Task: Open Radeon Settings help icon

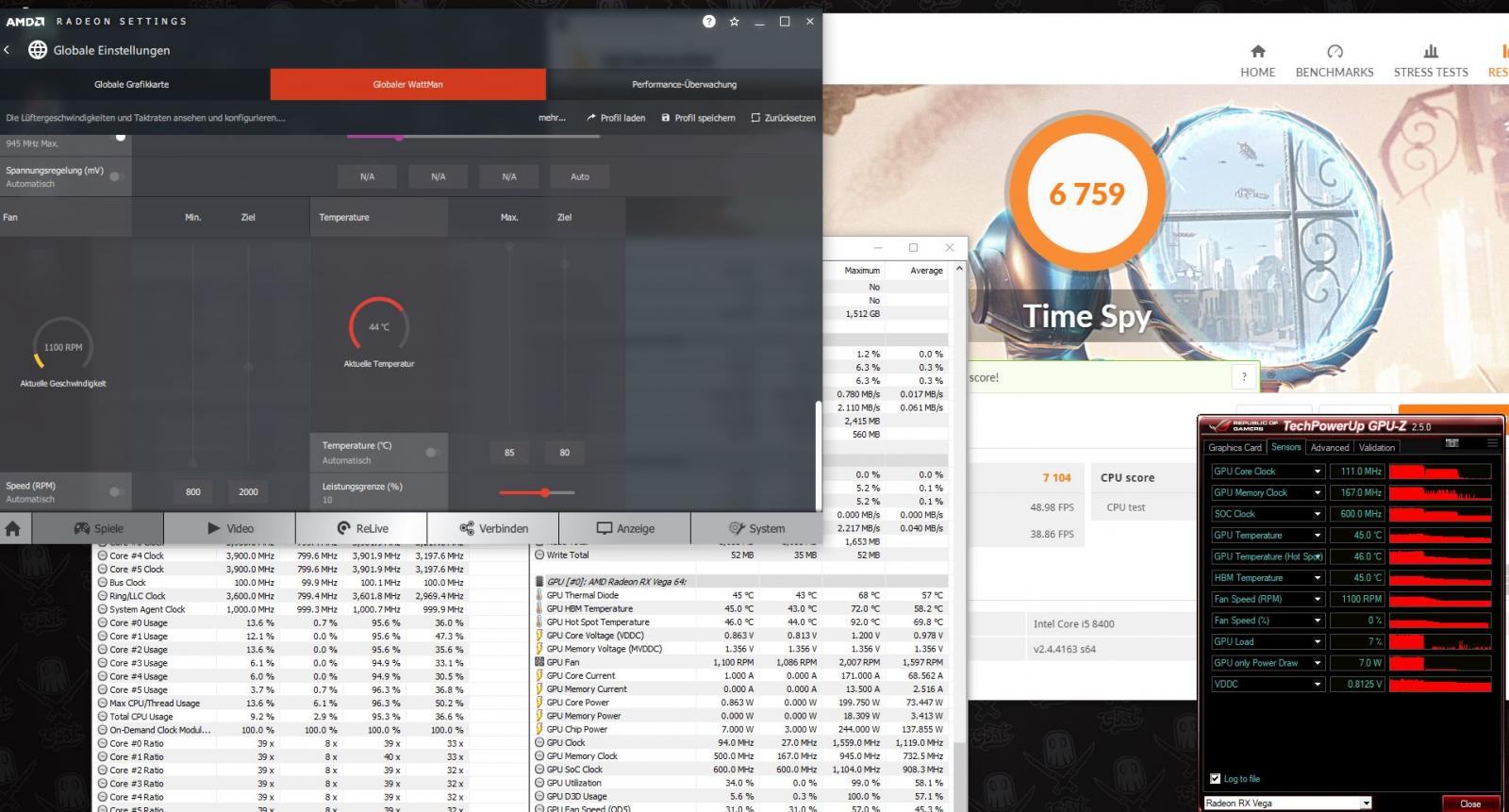Action: click(x=709, y=21)
